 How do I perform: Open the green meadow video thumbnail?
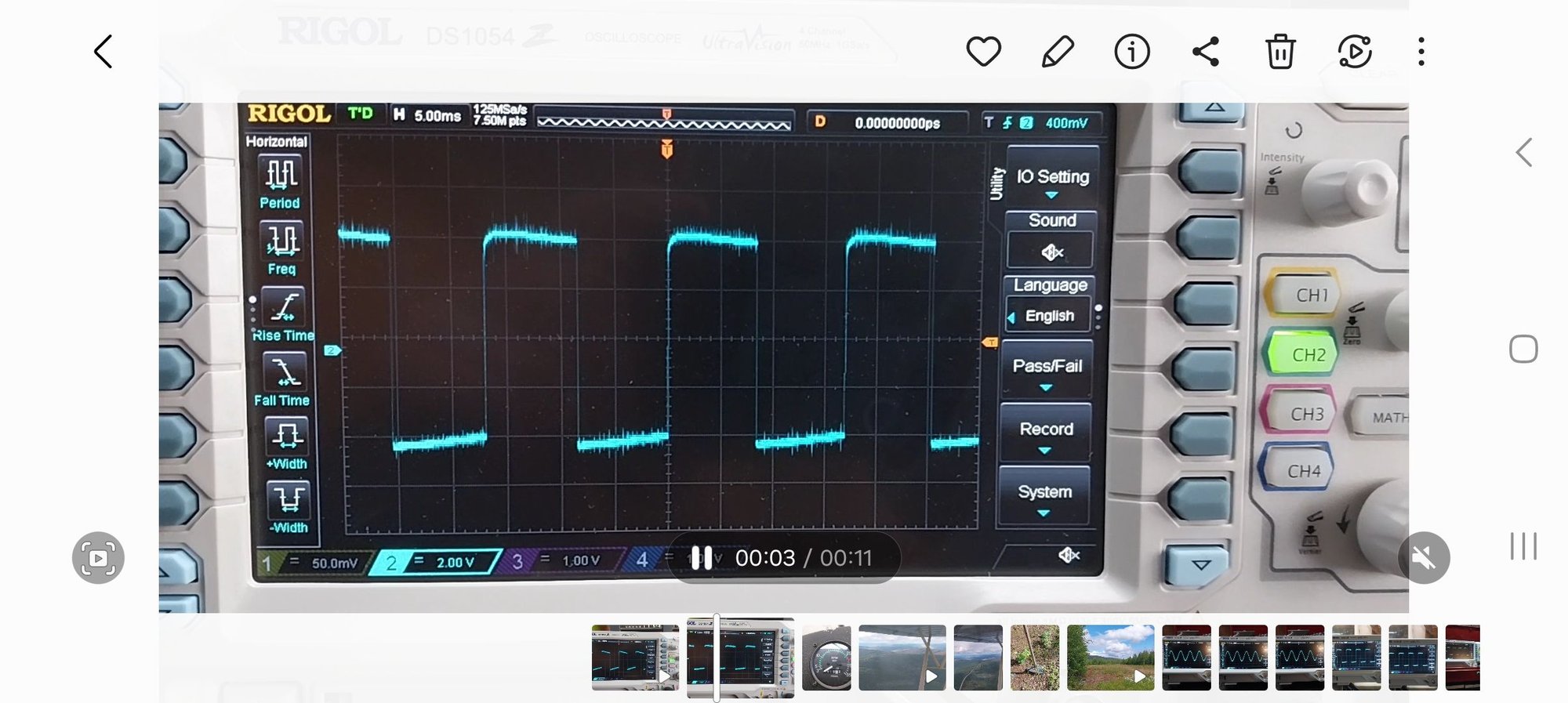[x=1110, y=658]
